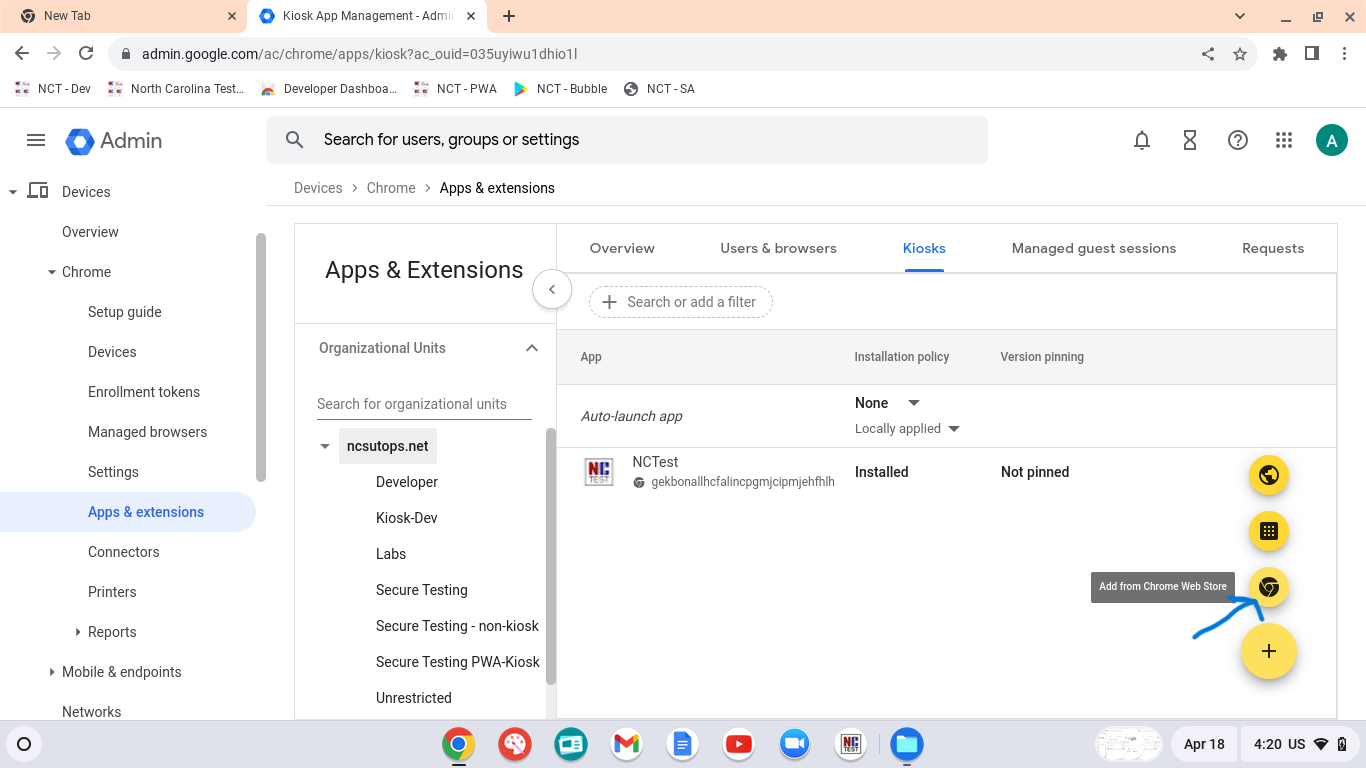The height and width of the screenshot is (768, 1366).
Task: Open Enrollment tokens in sidebar
Action: coord(144,392)
